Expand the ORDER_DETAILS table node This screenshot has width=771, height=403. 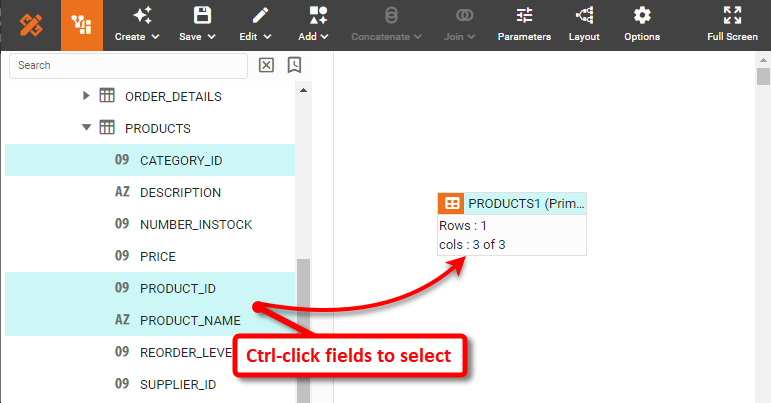coord(86,96)
